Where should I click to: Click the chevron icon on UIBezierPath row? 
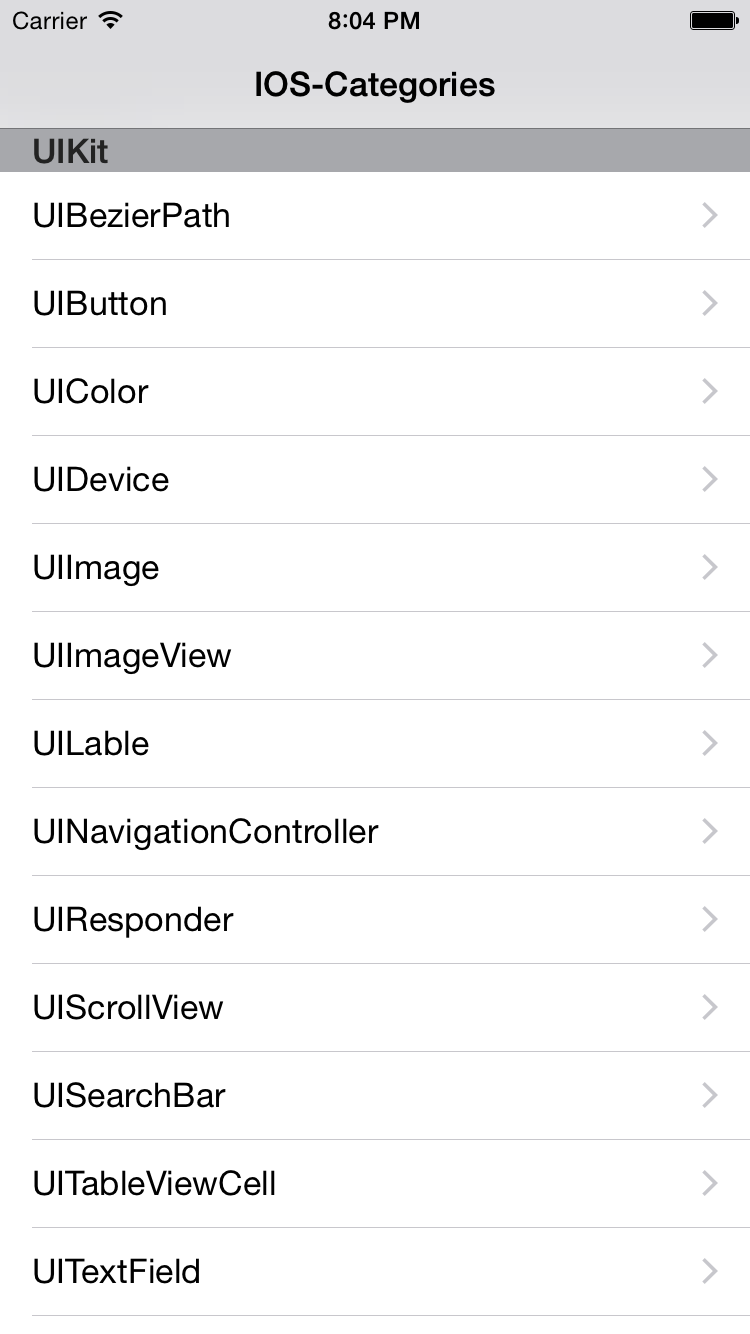710,216
